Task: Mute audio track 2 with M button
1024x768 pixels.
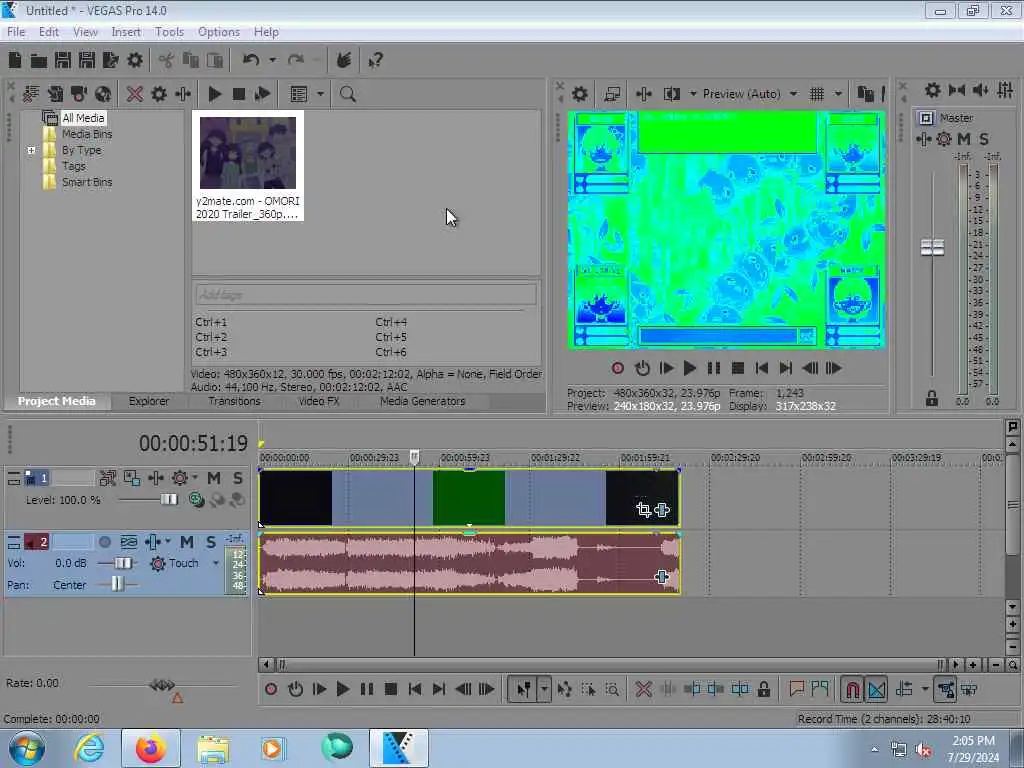Action: tap(187, 542)
